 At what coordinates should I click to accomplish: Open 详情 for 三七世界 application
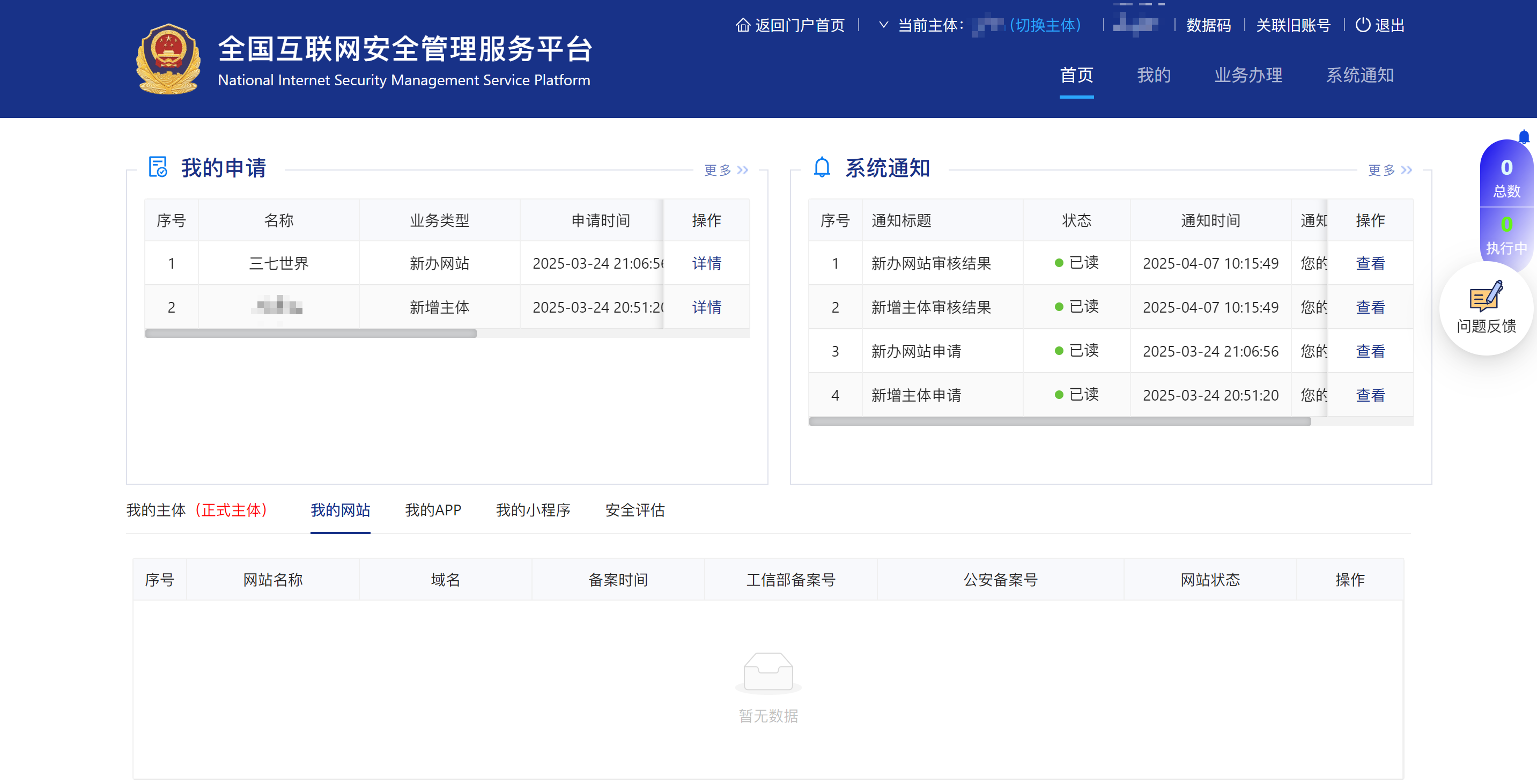tap(706, 263)
